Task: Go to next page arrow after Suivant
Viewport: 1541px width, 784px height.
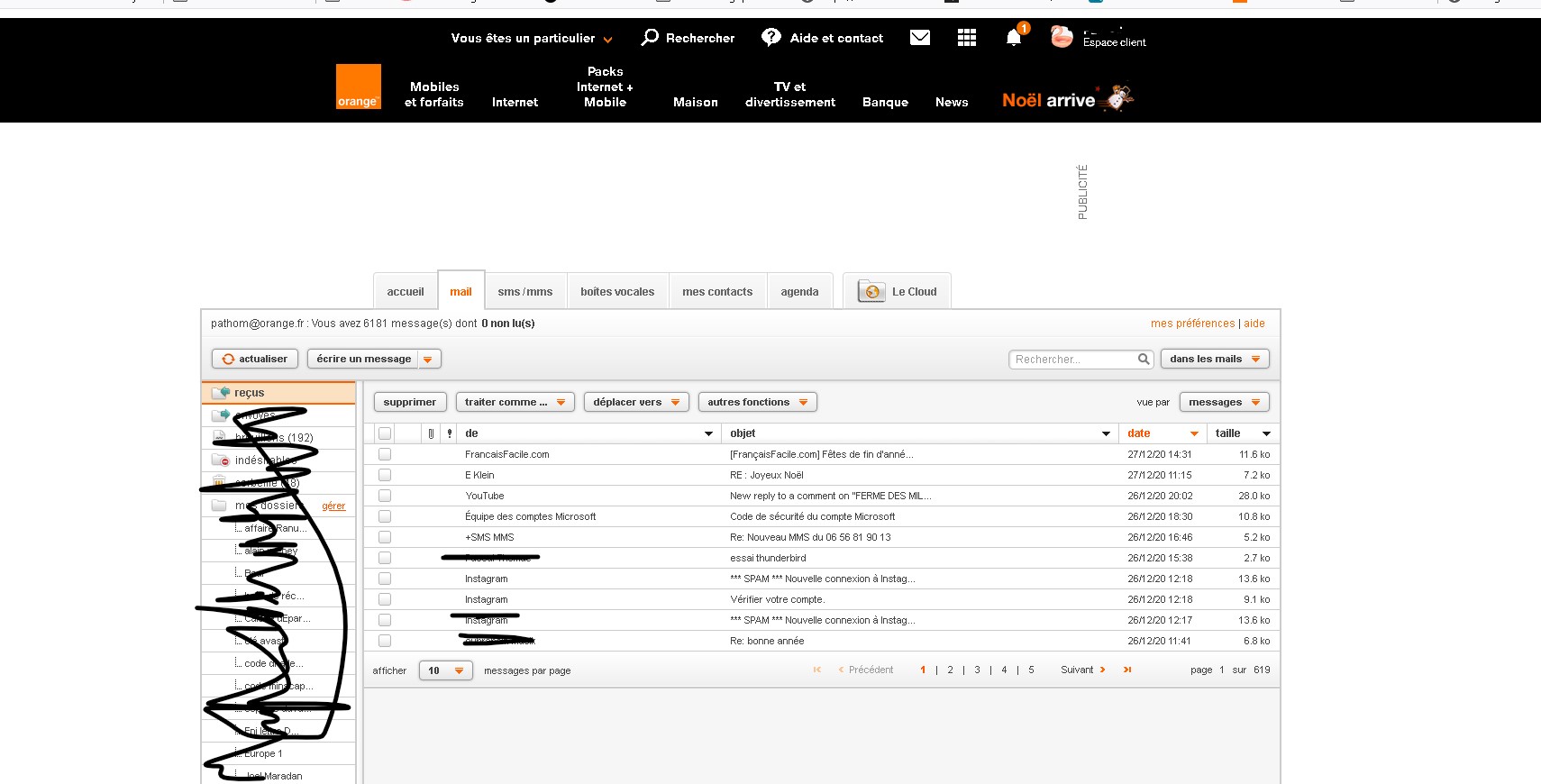Action: coord(1102,670)
